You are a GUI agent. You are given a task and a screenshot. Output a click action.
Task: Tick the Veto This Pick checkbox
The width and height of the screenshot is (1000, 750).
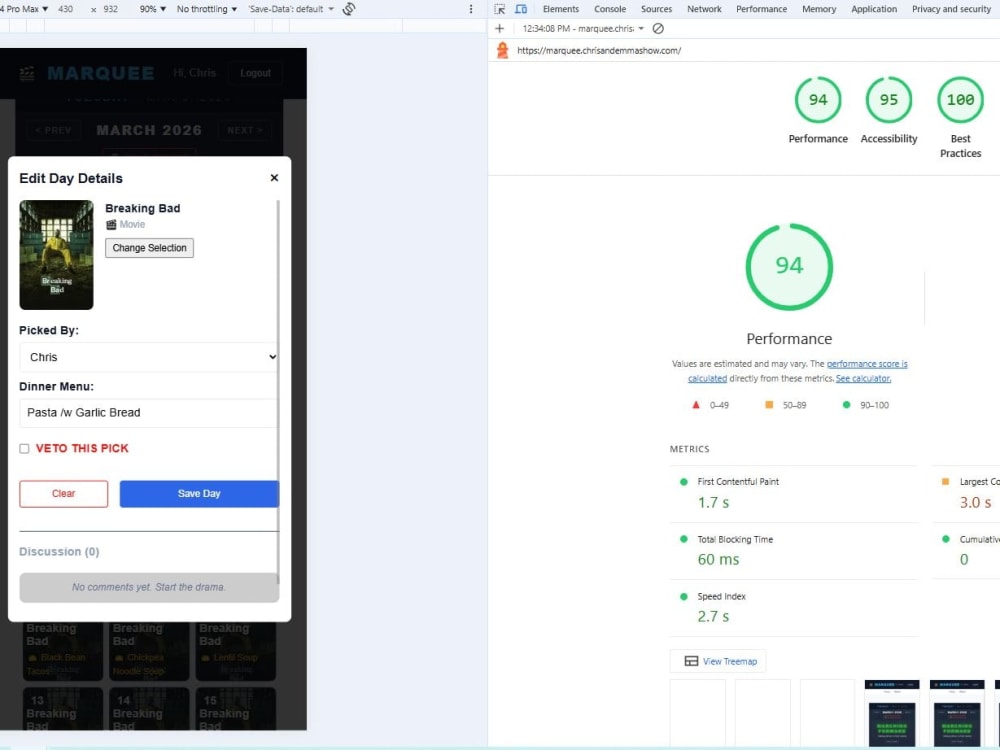(x=24, y=449)
